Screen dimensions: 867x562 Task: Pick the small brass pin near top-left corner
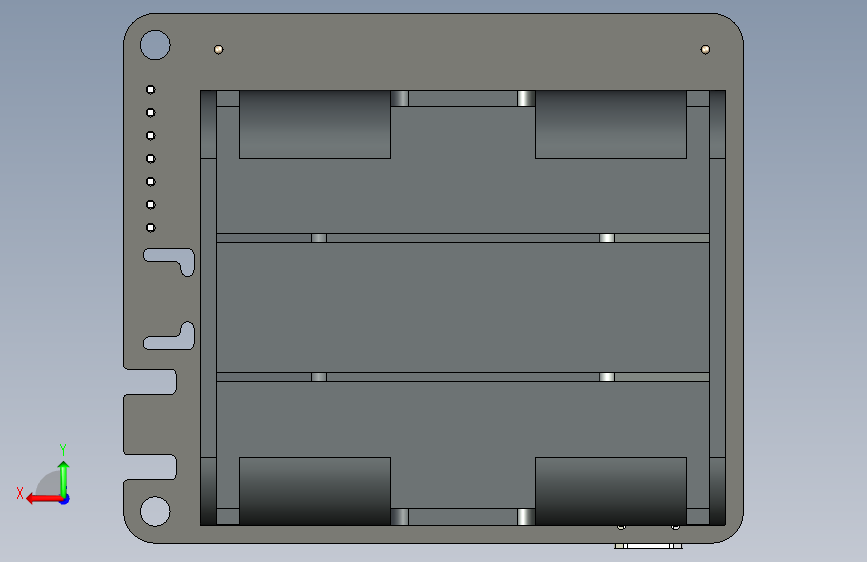[218, 50]
